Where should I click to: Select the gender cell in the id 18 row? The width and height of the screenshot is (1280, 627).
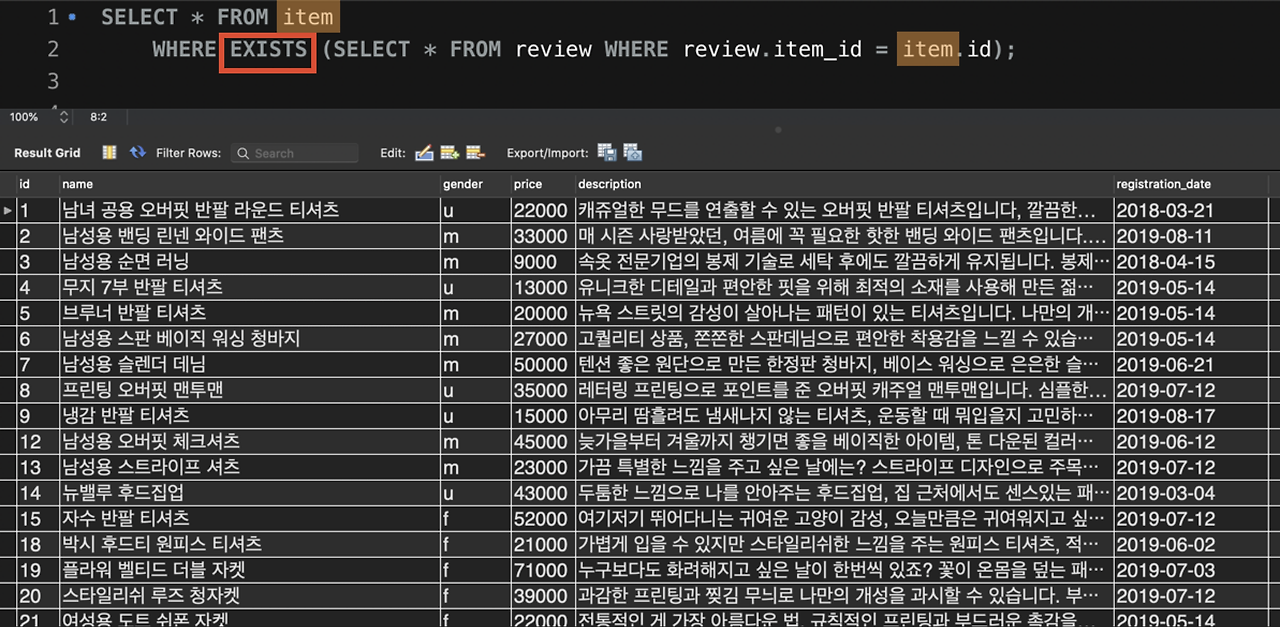[475, 544]
